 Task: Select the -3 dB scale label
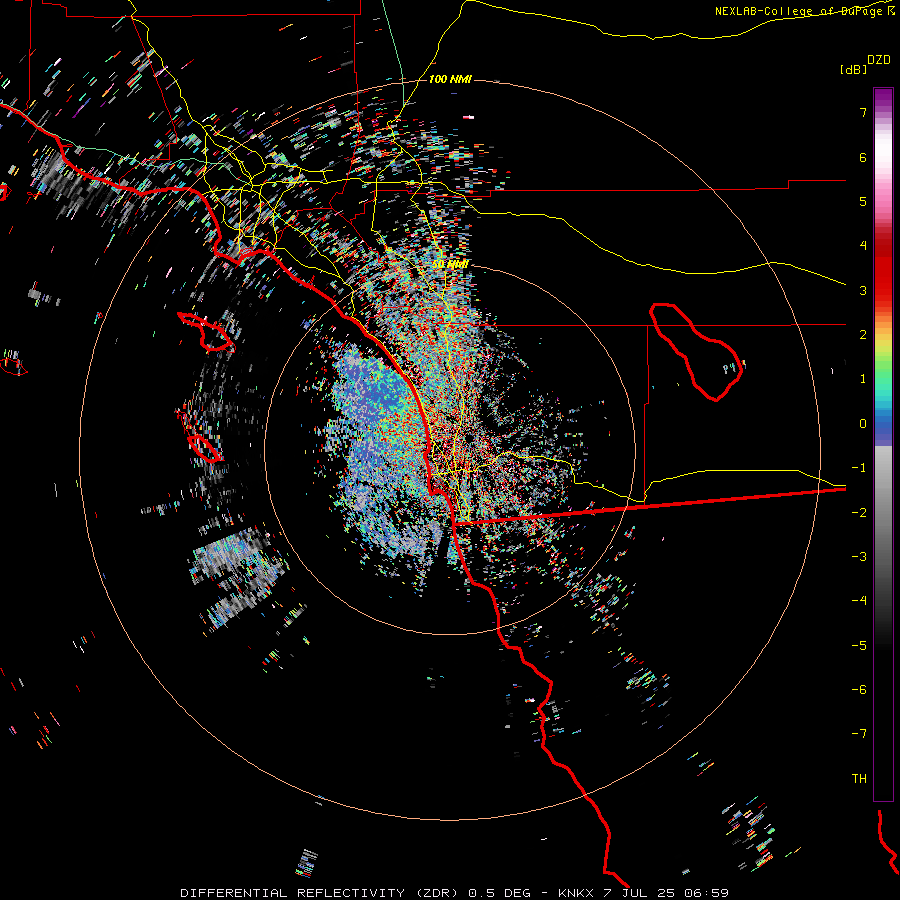[x=859, y=556]
